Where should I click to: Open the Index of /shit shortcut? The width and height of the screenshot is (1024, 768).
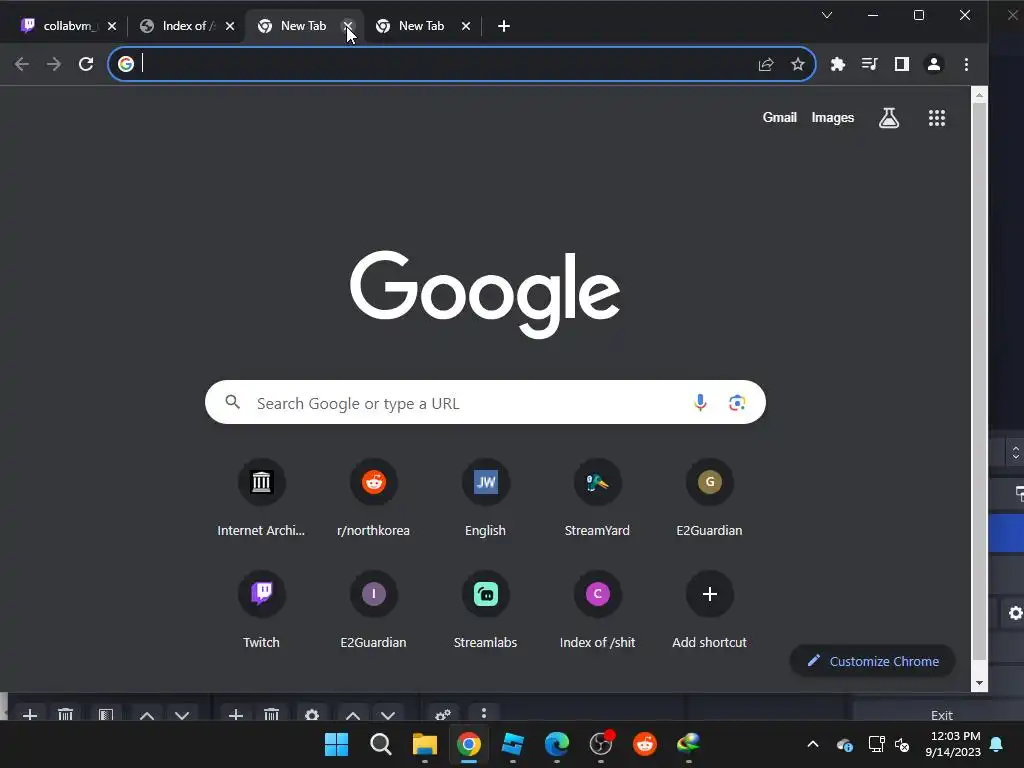click(x=598, y=610)
